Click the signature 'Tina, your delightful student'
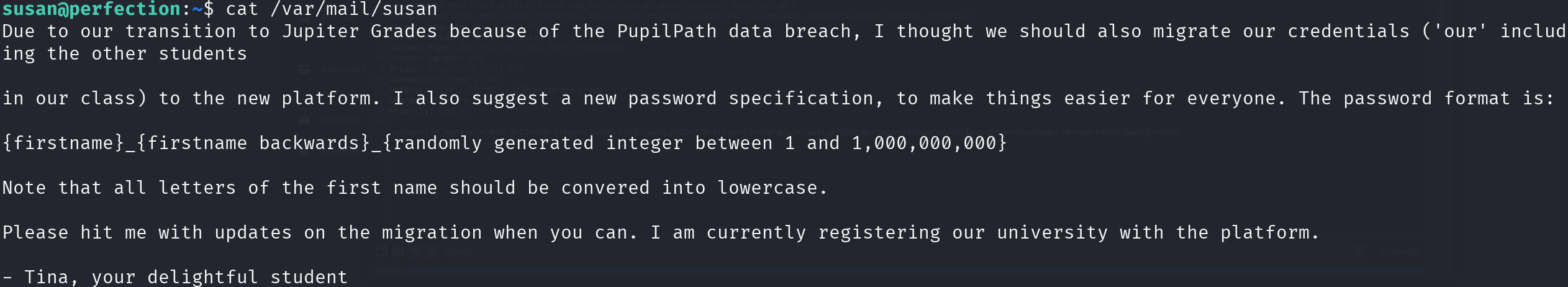Screen dimensions: 1568x287 point(186,277)
